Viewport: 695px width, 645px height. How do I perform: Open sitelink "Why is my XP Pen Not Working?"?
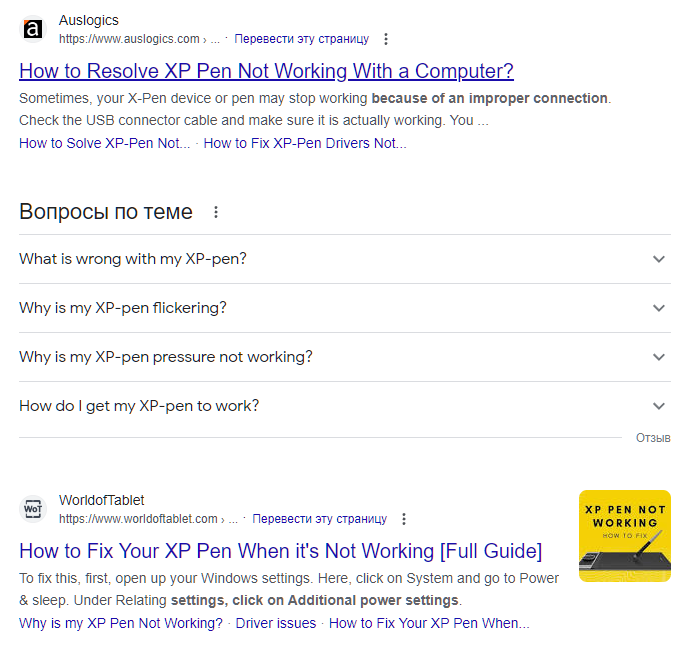click(x=121, y=623)
